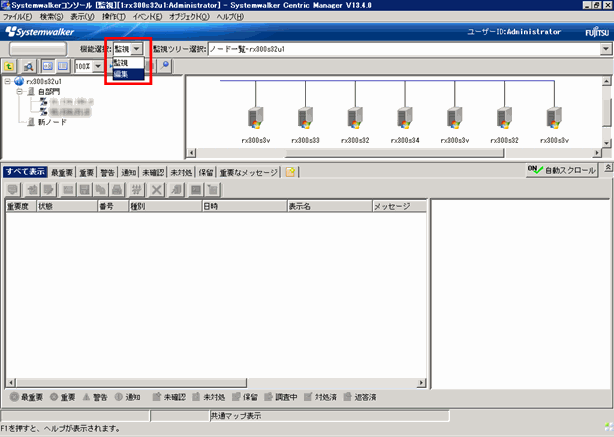Viewport: 614px width, 437px height.
Task: Sort by 表示名 column header
Action: 330,206
